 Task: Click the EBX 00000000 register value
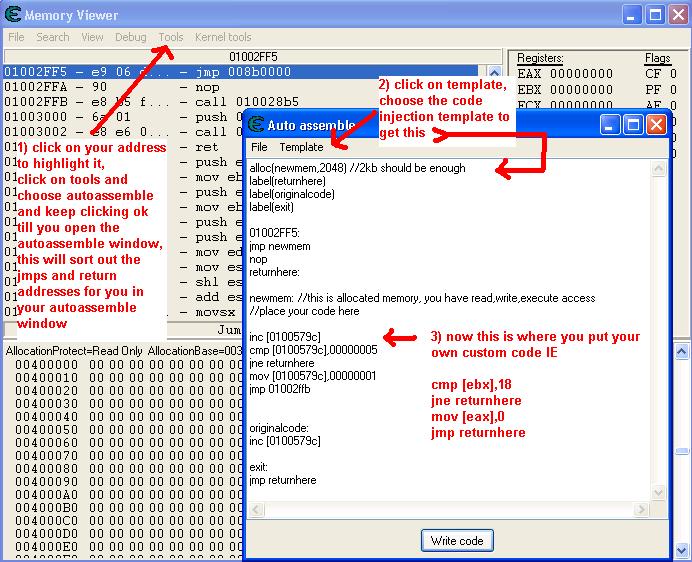(581, 90)
